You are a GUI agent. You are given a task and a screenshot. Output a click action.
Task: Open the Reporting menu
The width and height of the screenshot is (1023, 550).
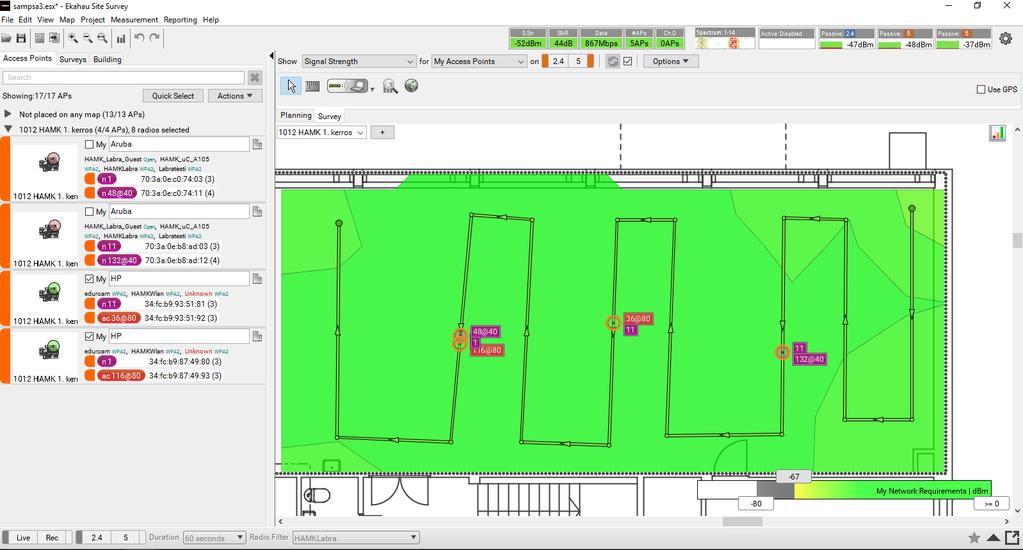click(180, 20)
